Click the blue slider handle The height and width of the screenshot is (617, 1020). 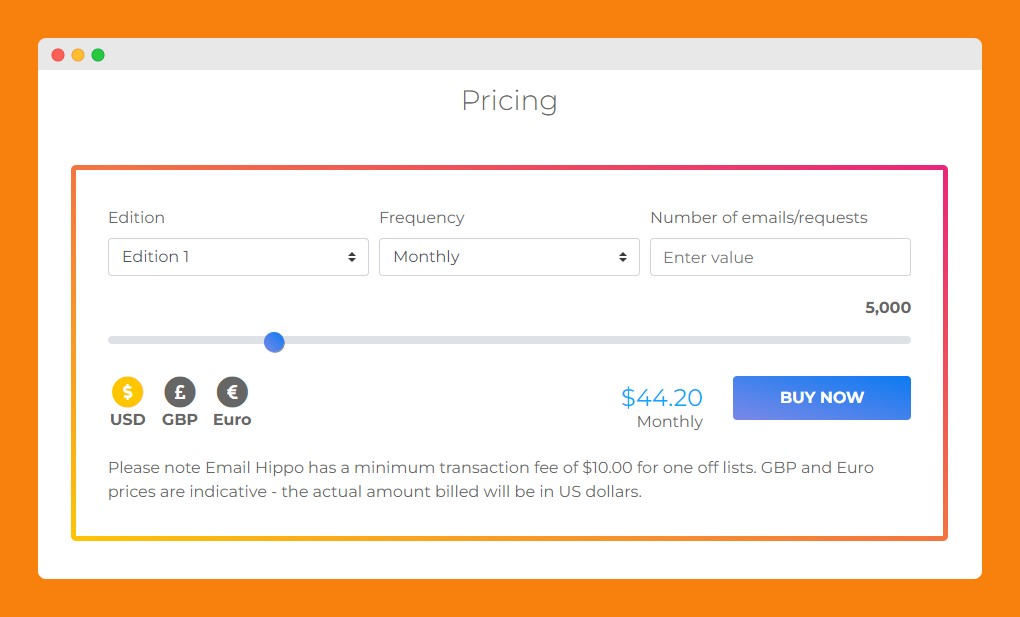tap(274, 342)
